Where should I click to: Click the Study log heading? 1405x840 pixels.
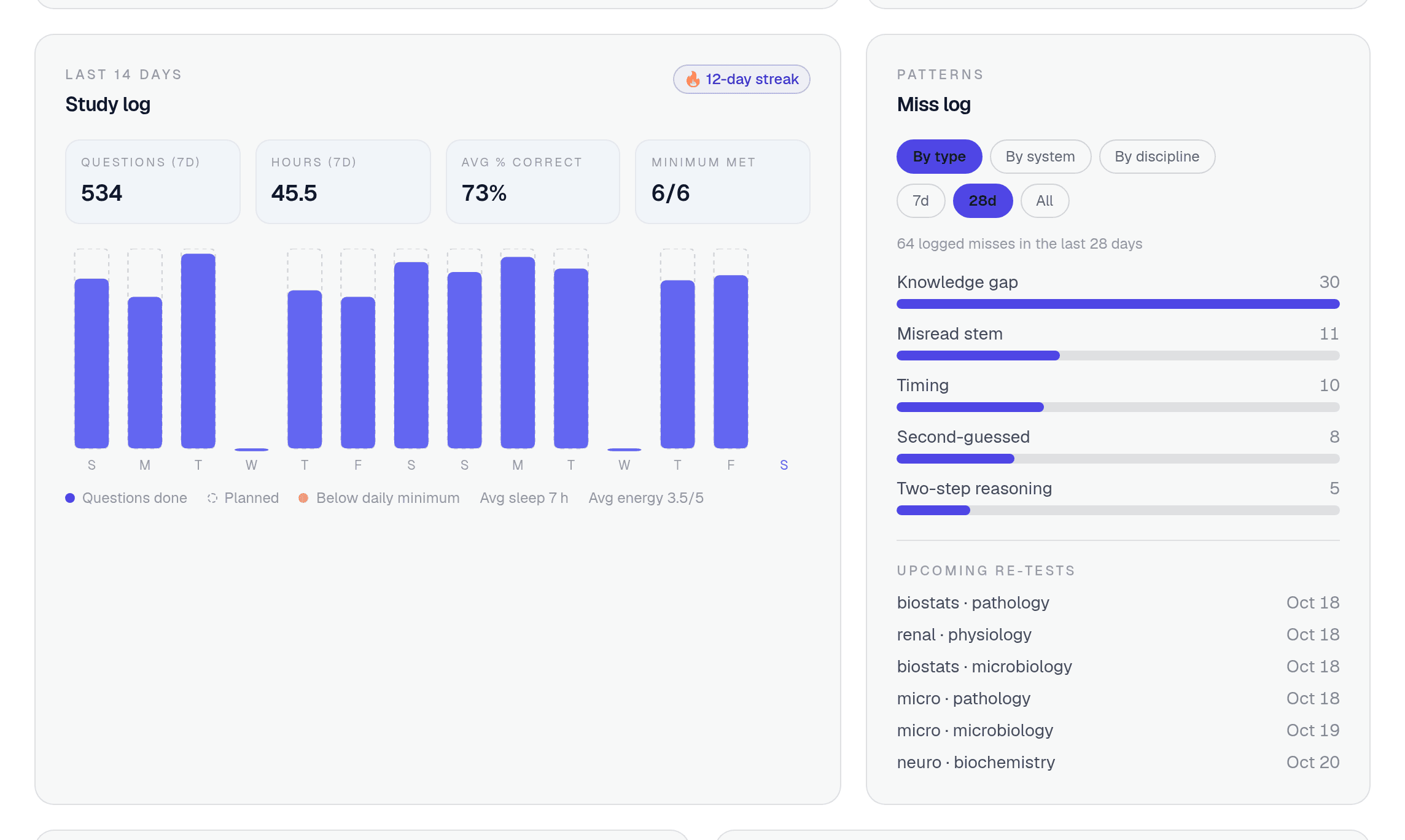[x=108, y=104]
